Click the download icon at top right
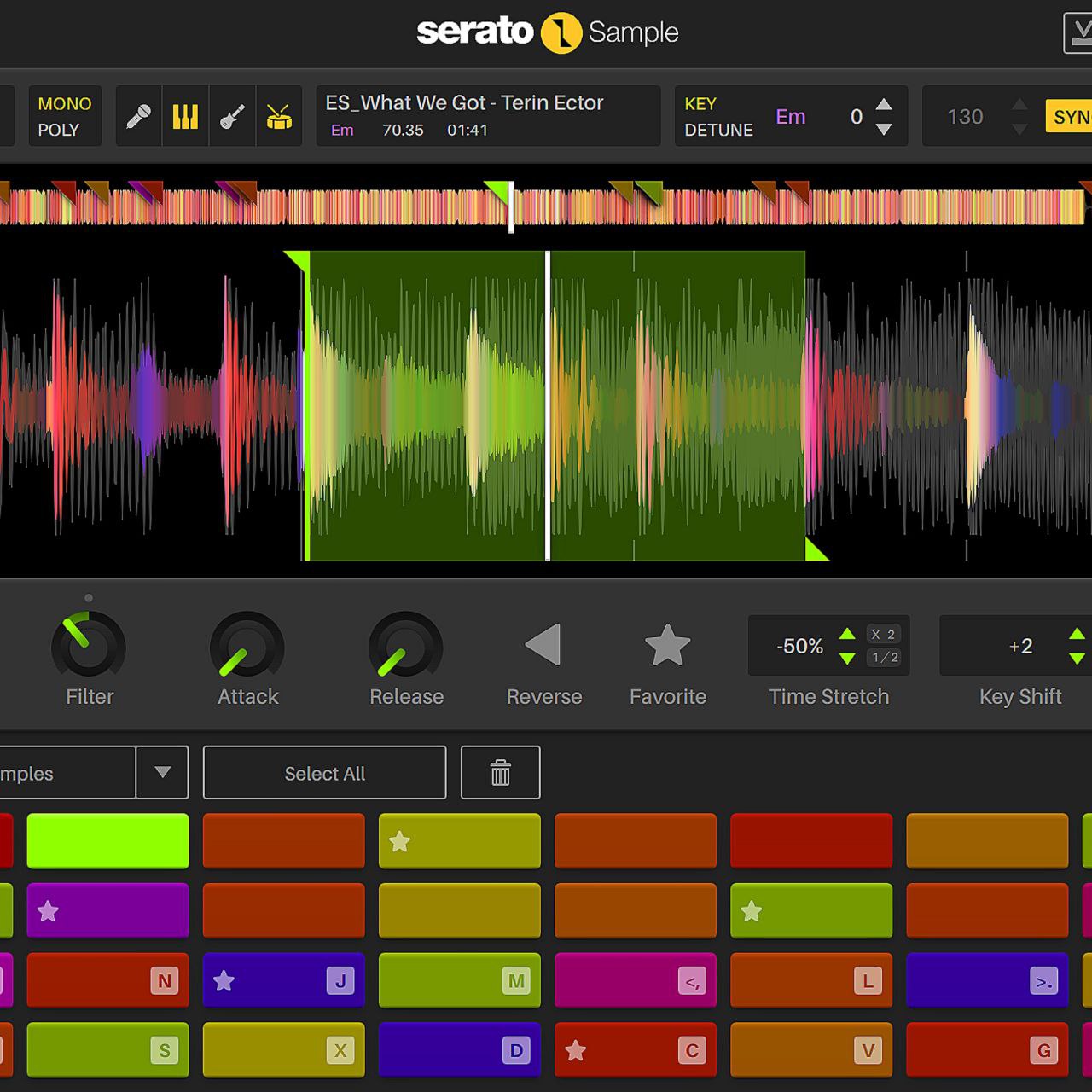Screen dimensions: 1092x1092 1077,33
